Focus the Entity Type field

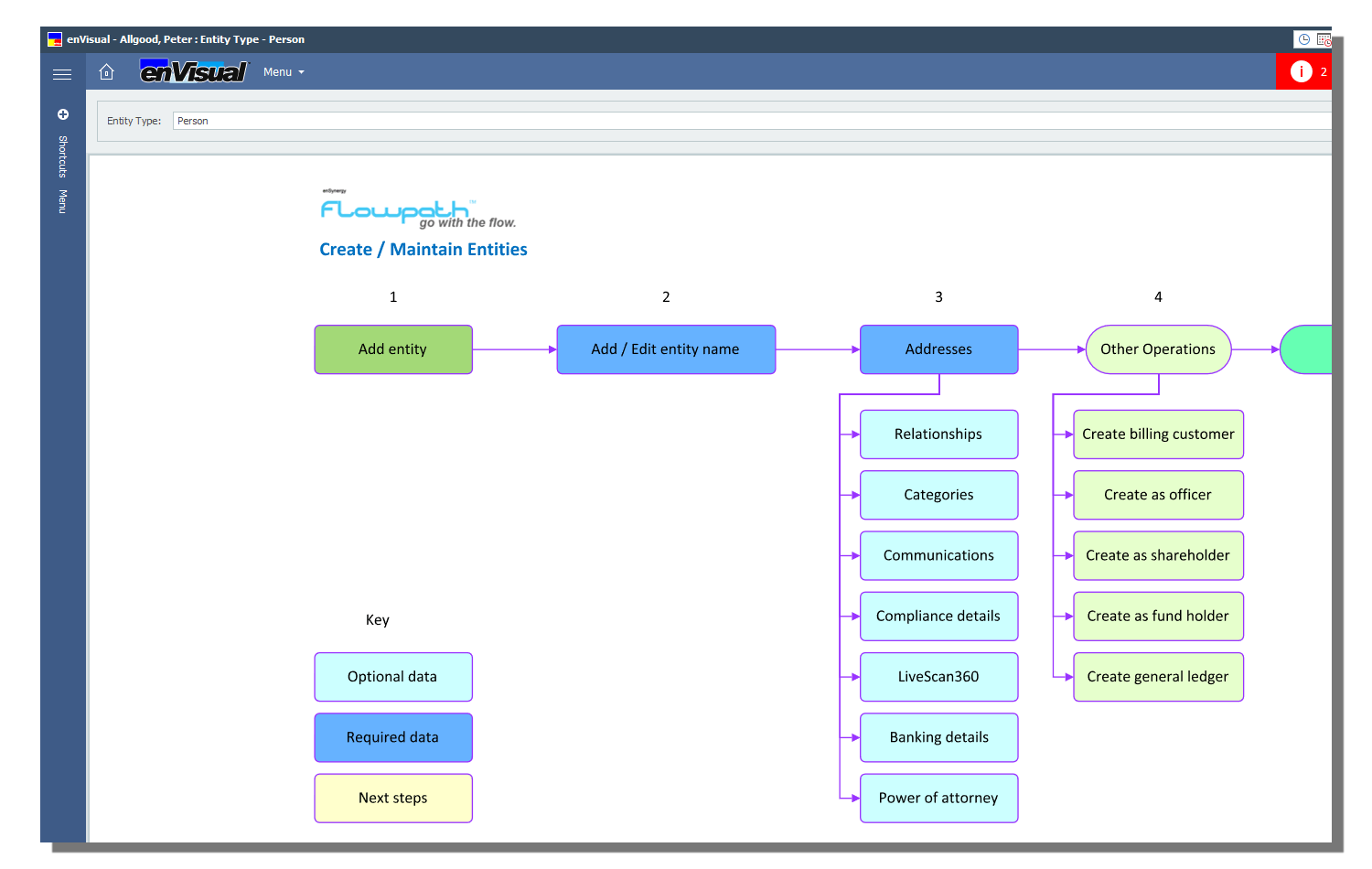click(752, 121)
